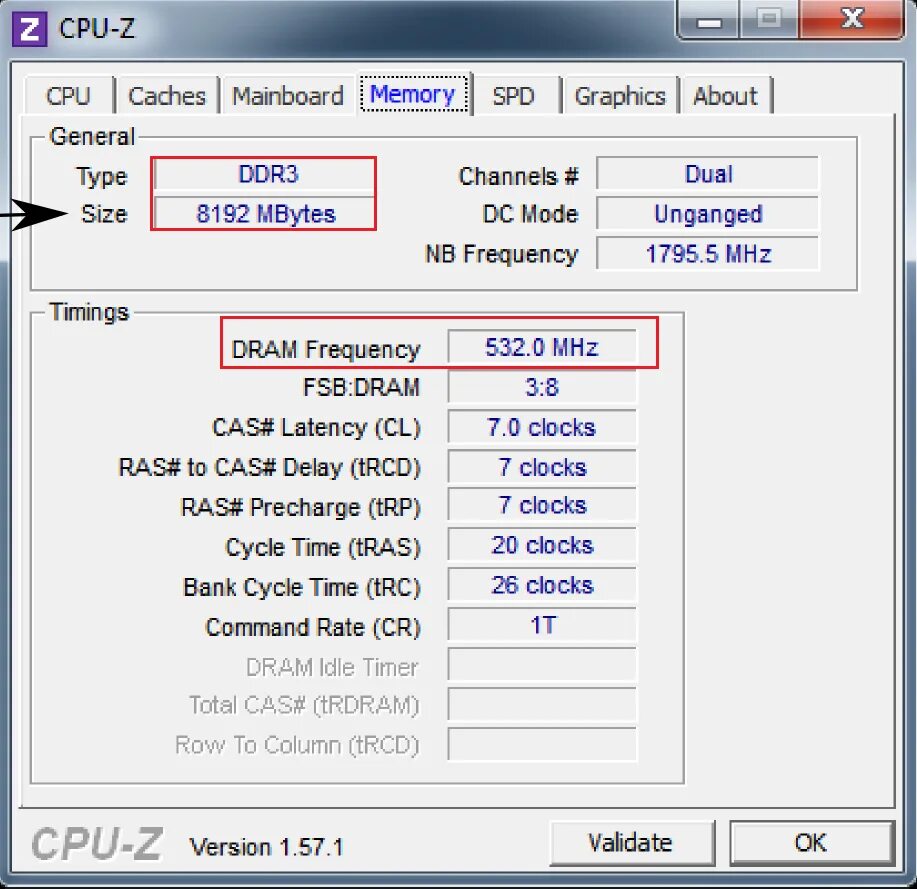Image resolution: width=917 pixels, height=889 pixels.
Task: Click the 'Cycle Time (tRAS)' label
Action: tap(323, 547)
